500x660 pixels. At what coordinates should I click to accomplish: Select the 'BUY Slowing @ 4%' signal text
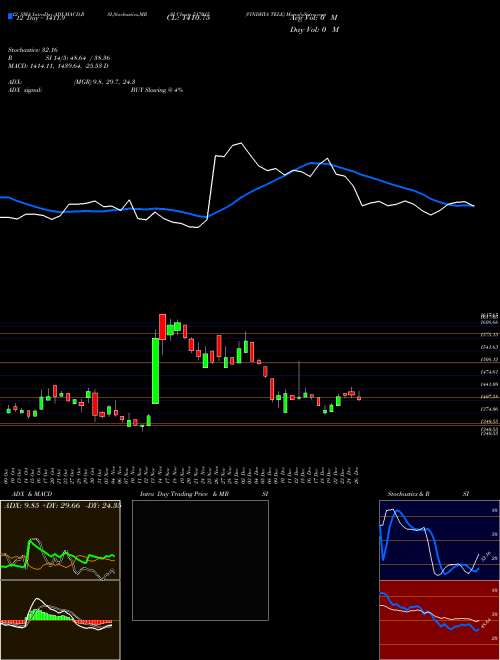click(157, 90)
